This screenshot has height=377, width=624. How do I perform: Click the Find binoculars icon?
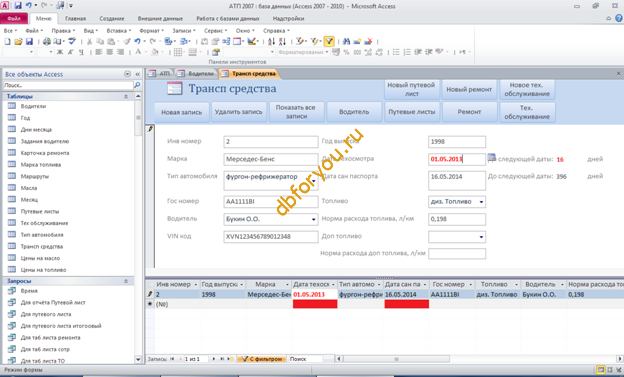tap(346, 41)
